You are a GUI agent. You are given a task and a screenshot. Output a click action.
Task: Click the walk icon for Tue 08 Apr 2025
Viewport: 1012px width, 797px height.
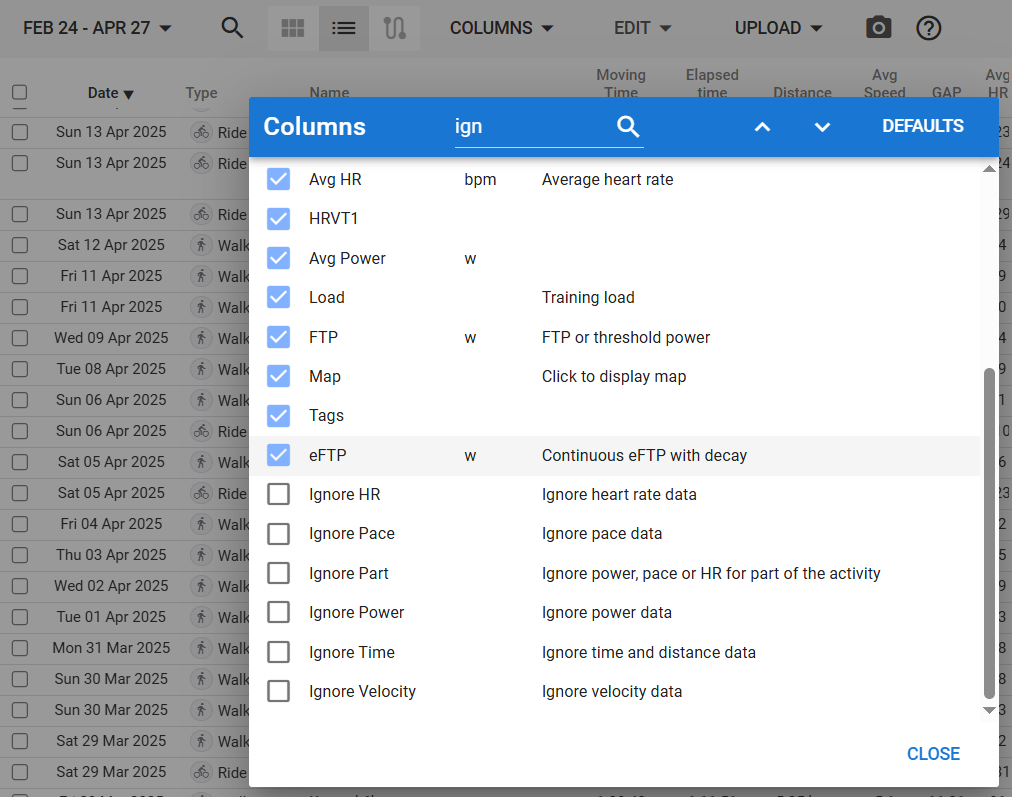pyautogui.click(x=201, y=369)
